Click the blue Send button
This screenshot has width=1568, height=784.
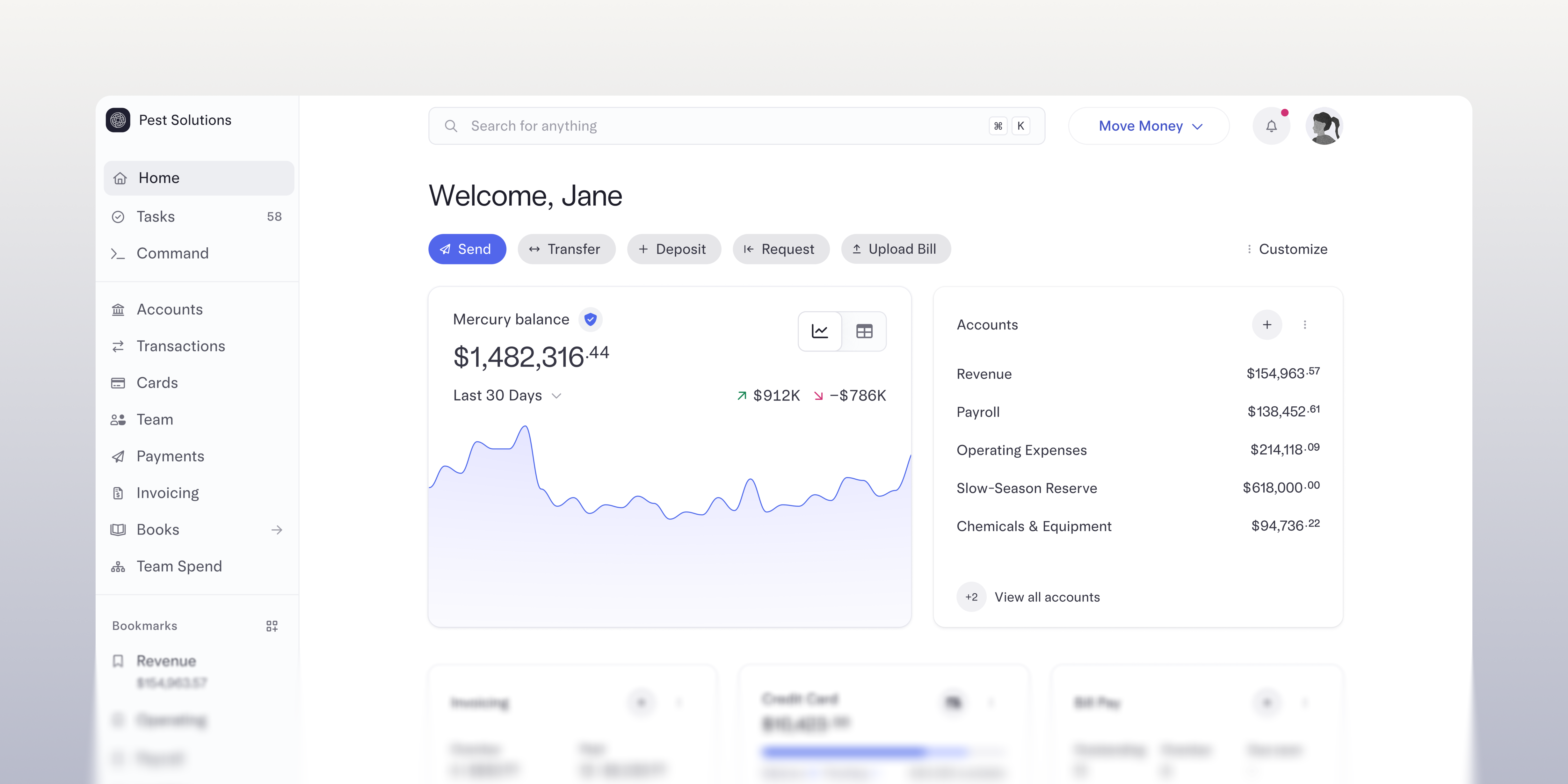[467, 249]
